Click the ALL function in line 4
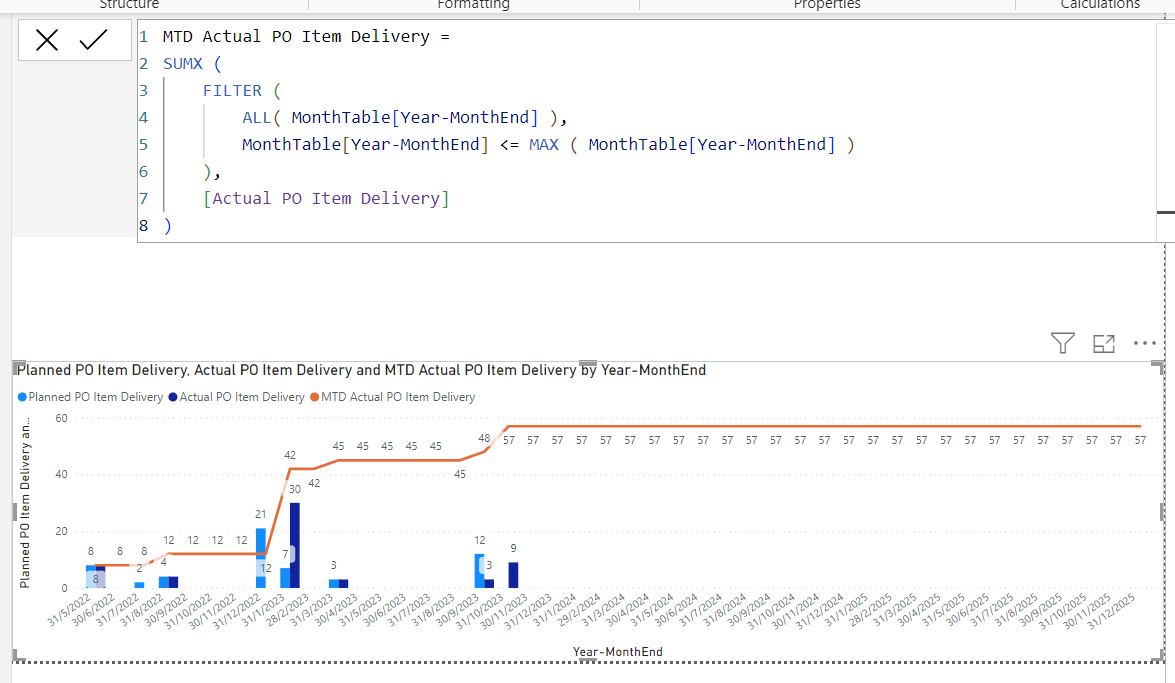This screenshot has height=683, width=1175. point(256,118)
